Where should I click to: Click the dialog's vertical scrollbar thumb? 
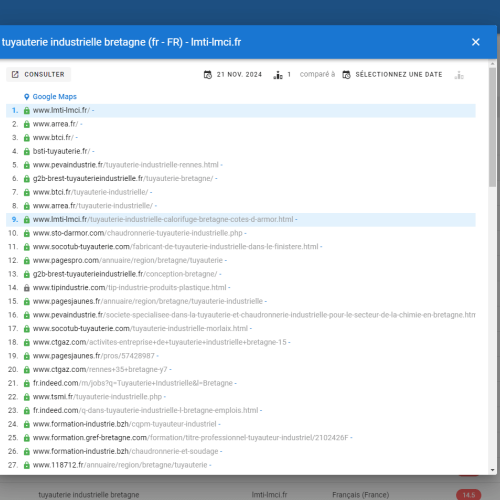coord(493,127)
